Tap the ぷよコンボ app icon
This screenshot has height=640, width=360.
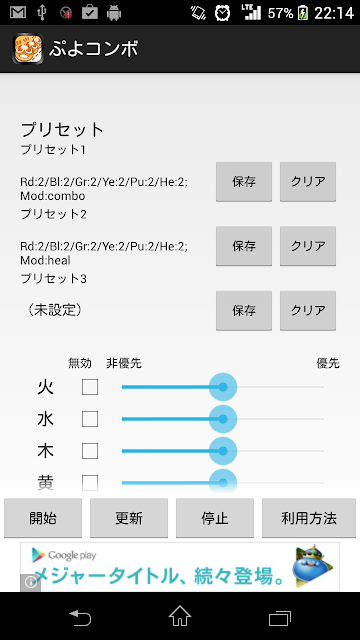point(28,49)
